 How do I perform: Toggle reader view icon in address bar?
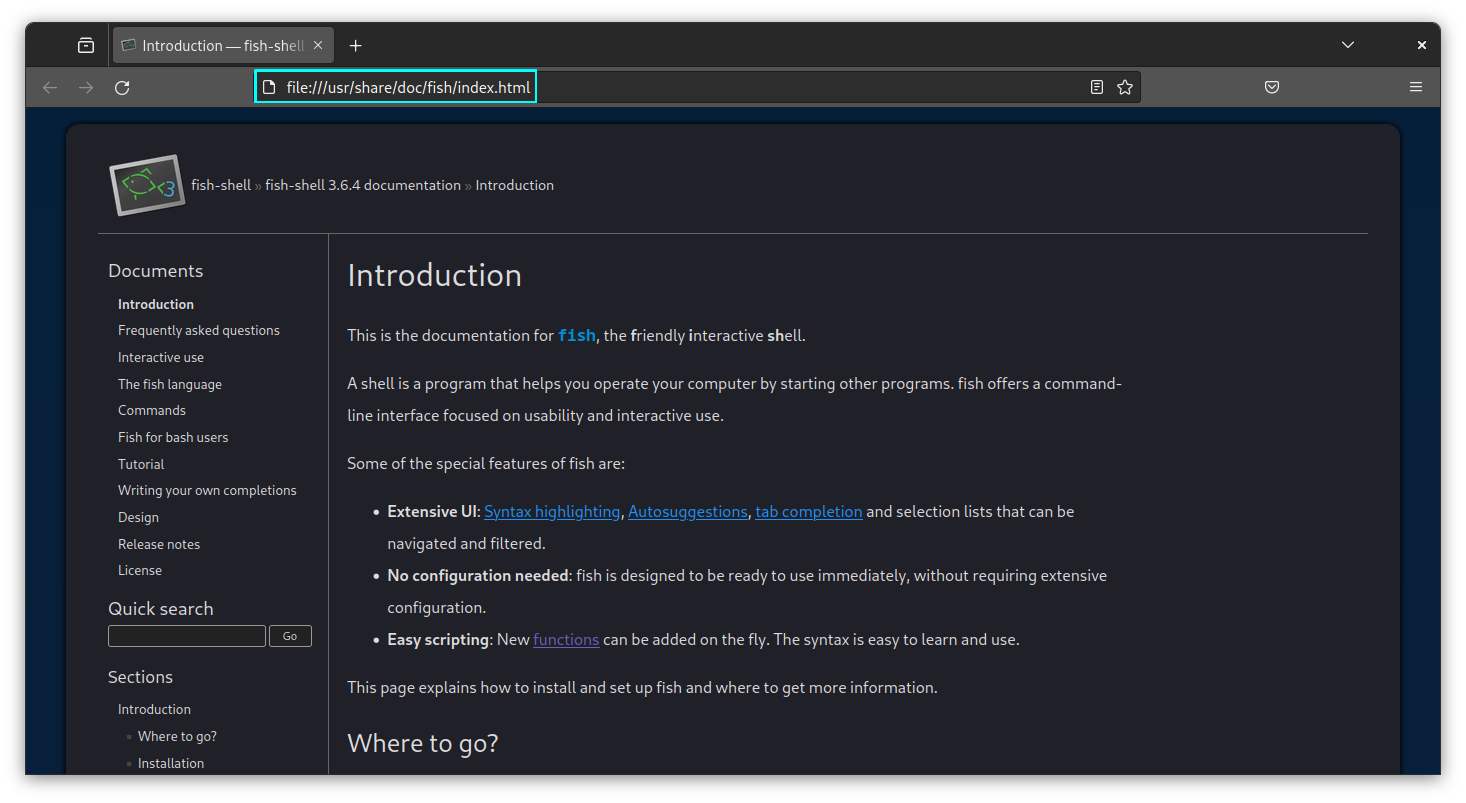[1097, 88]
